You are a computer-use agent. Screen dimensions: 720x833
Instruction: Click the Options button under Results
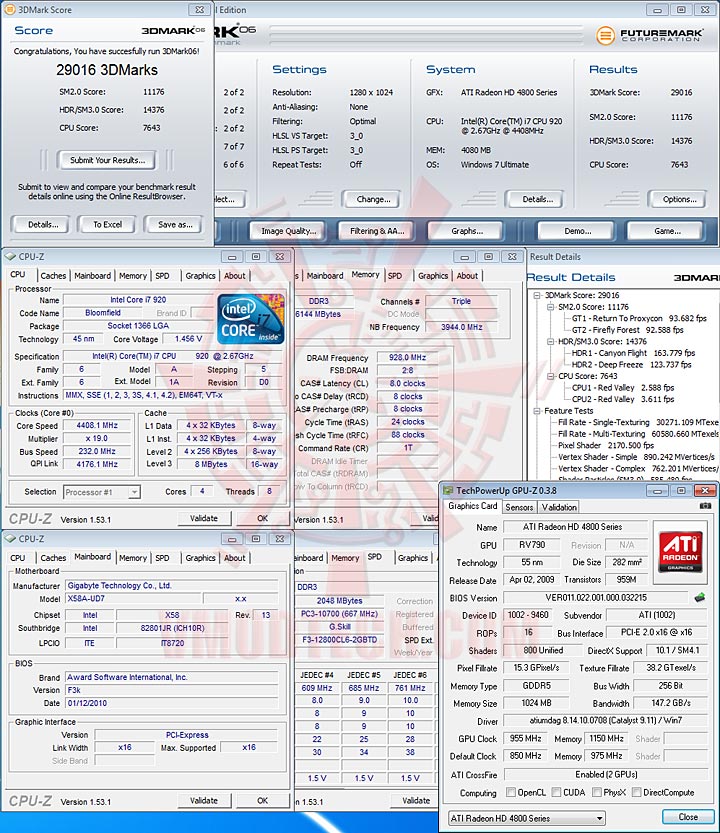point(679,199)
